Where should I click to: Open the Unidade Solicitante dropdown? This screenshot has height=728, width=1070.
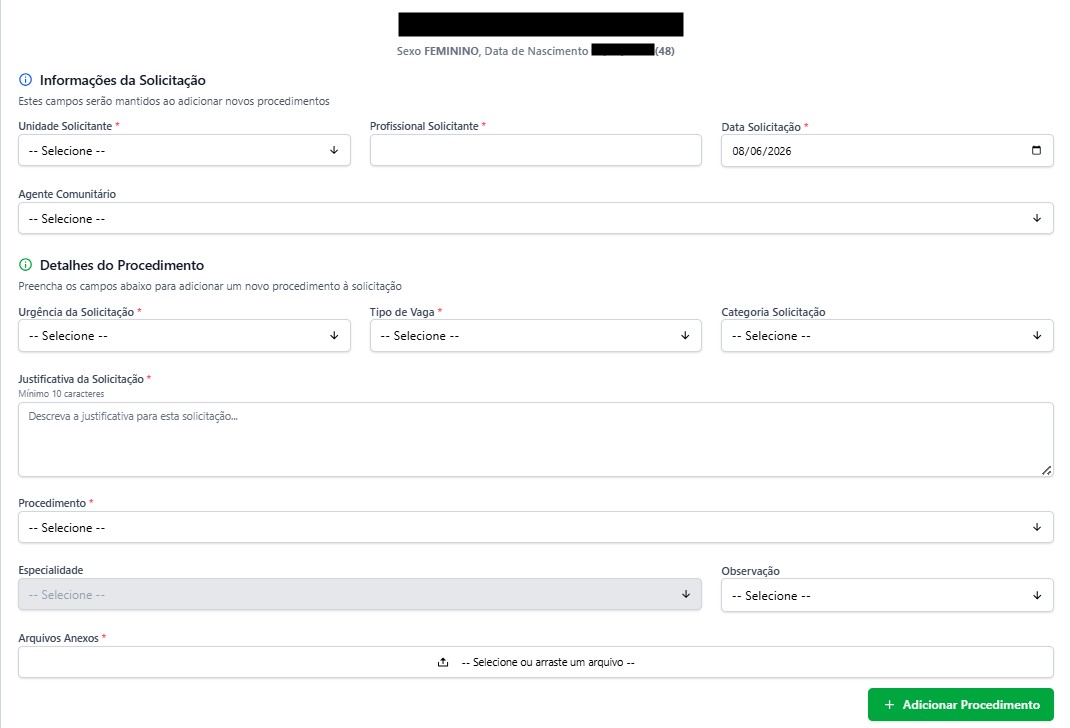(184, 150)
